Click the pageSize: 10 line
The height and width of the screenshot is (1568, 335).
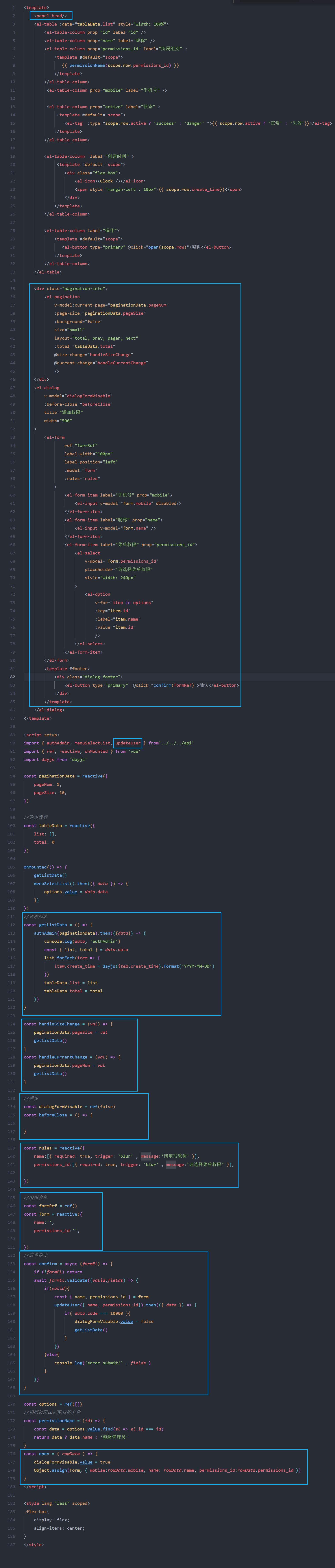click(50, 792)
